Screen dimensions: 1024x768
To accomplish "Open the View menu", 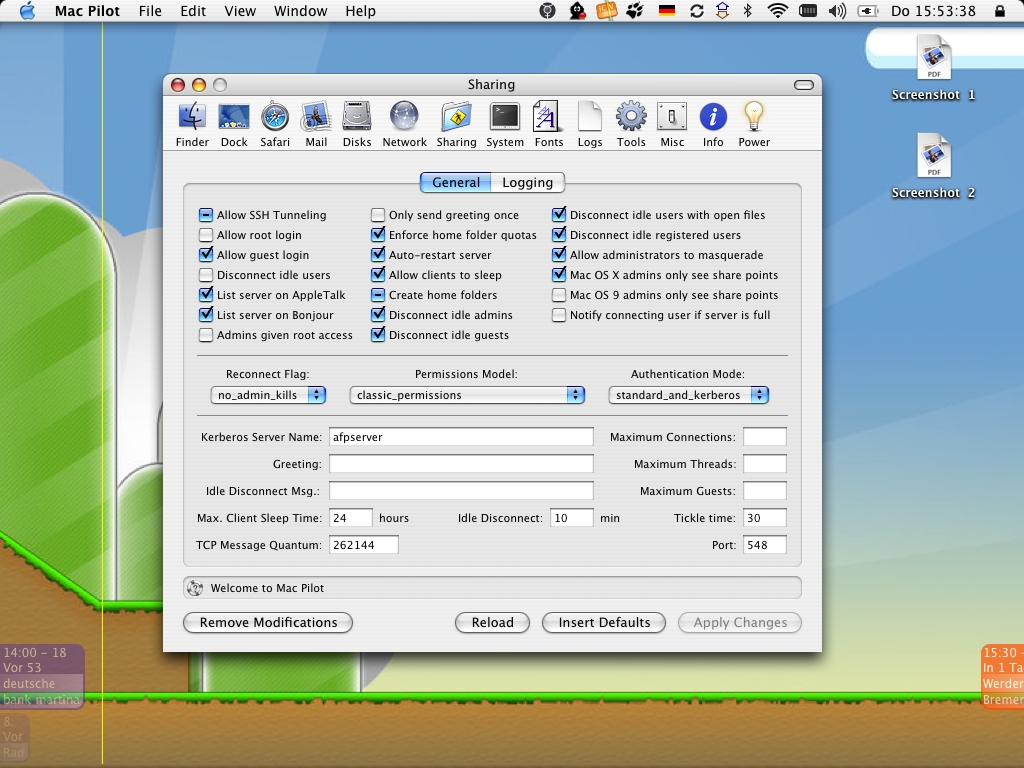I will click(240, 11).
